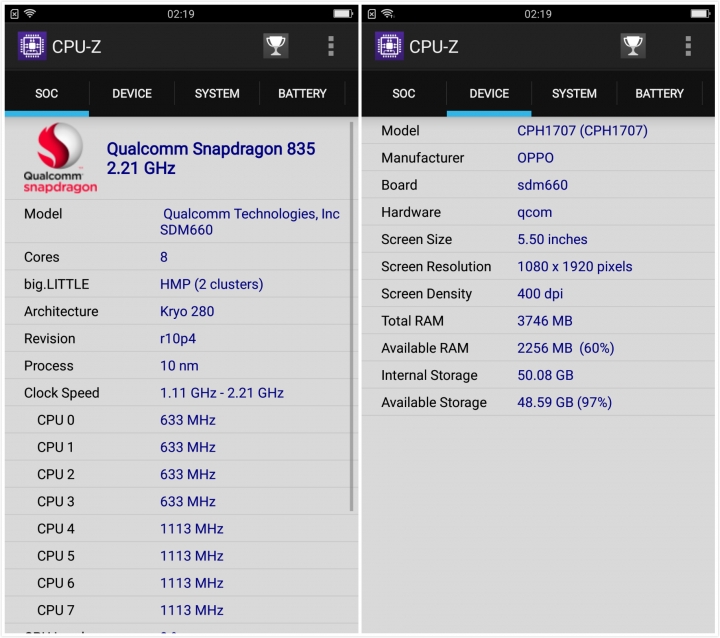
Task: Tap the CPU 7 row
Action: point(181,610)
